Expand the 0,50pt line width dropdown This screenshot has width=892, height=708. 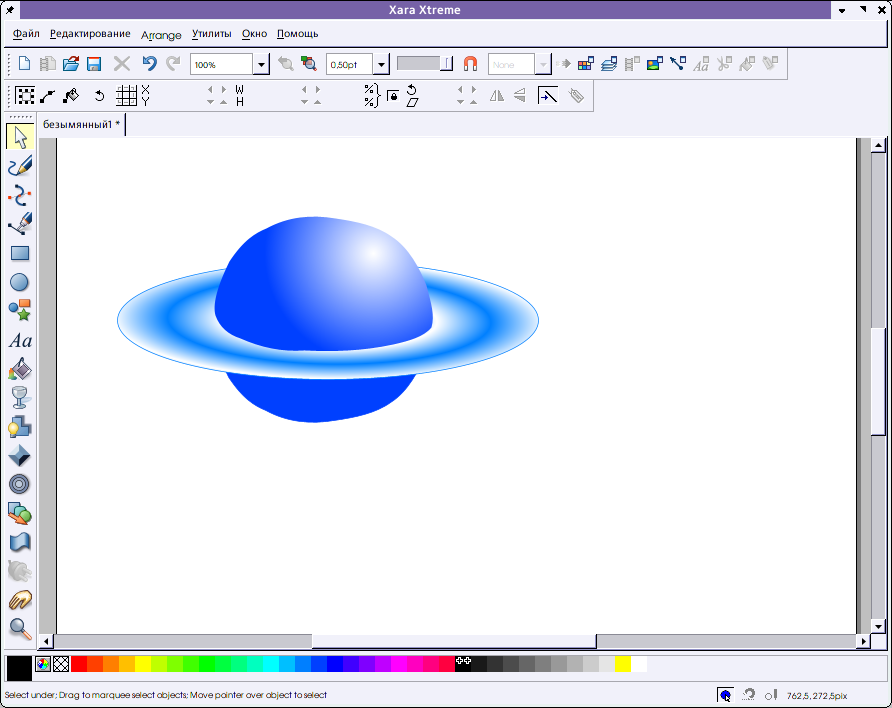(x=381, y=65)
